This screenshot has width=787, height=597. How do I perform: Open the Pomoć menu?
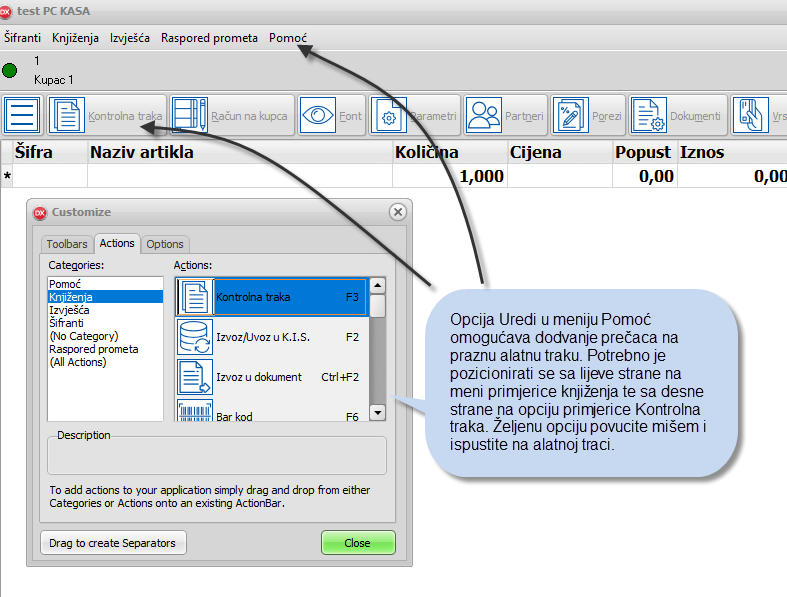click(288, 38)
